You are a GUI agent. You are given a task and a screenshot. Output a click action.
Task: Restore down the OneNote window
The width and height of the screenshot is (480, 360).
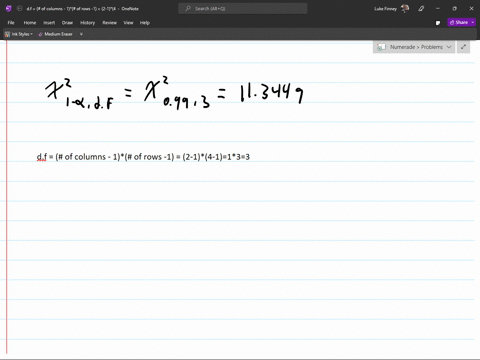(x=454, y=9)
